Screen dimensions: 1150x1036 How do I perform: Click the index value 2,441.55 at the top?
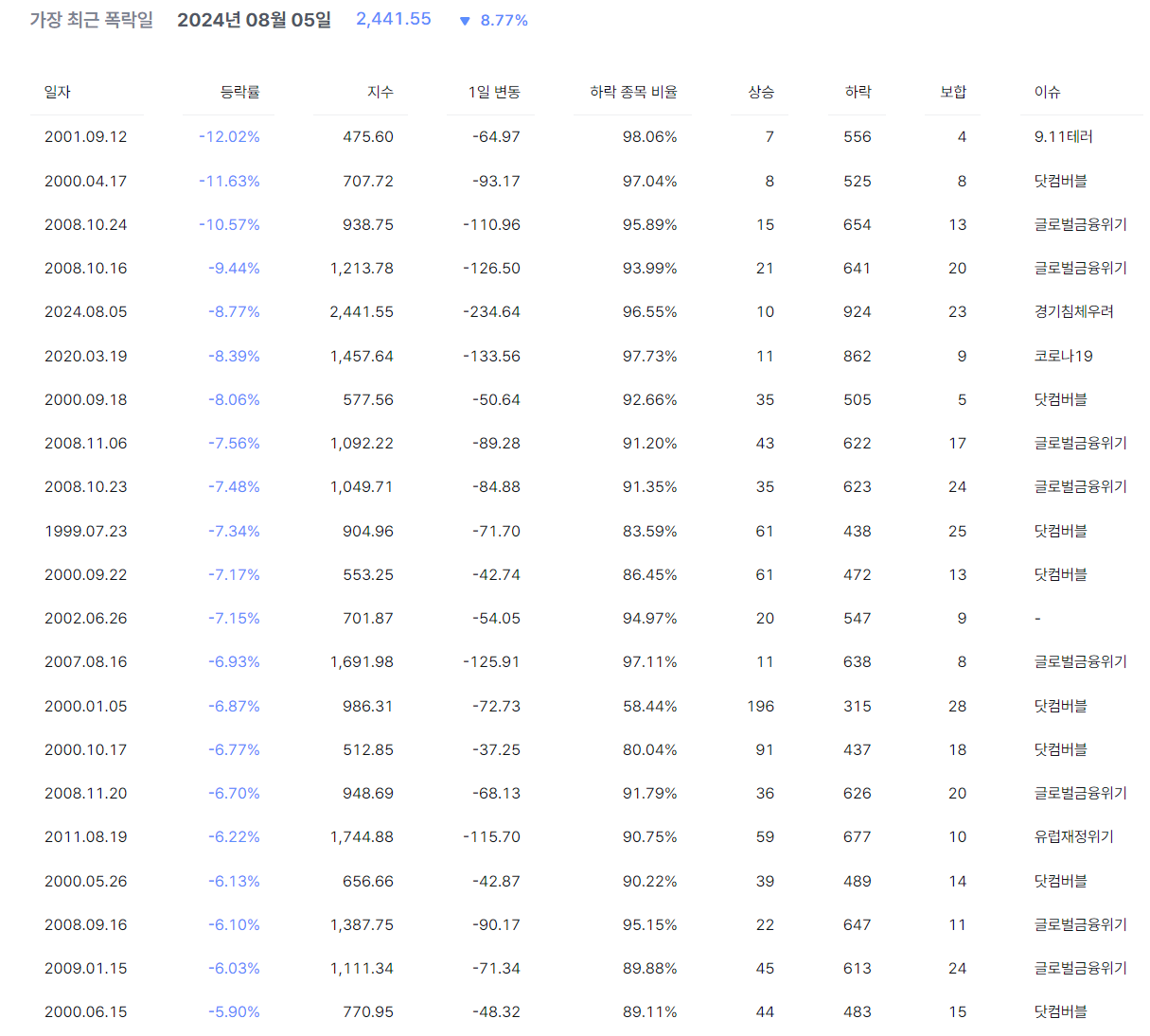[x=394, y=18]
